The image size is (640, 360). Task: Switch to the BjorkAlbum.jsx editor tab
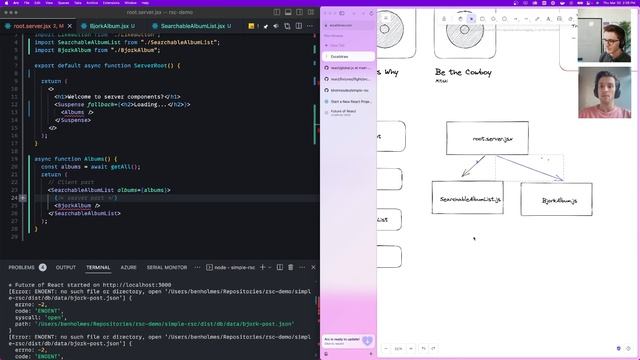tap(108, 26)
